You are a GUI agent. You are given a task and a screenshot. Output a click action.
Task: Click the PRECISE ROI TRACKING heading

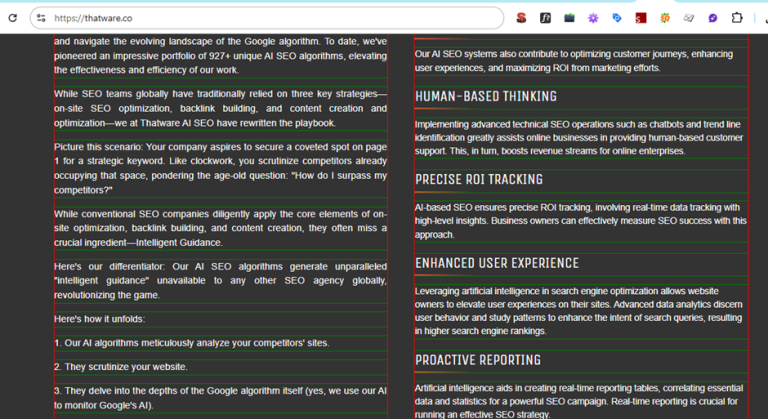pos(479,180)
